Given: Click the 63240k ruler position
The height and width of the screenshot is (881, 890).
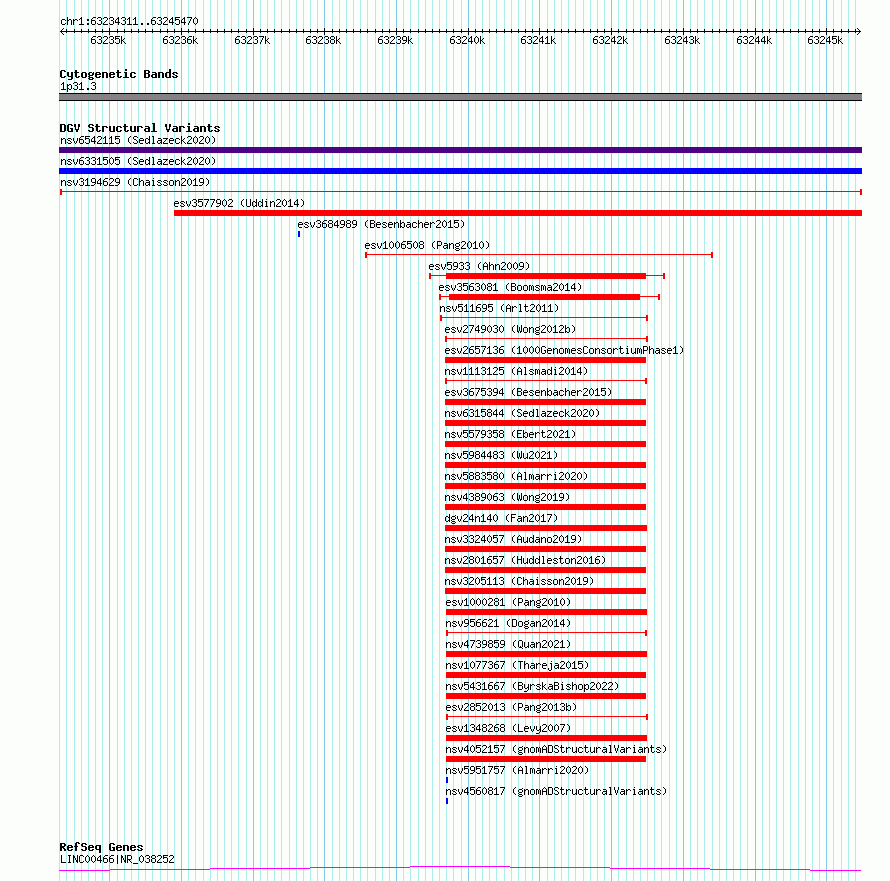Looking at the screenshot, I should pyautogui.click(x=467, y=40).
